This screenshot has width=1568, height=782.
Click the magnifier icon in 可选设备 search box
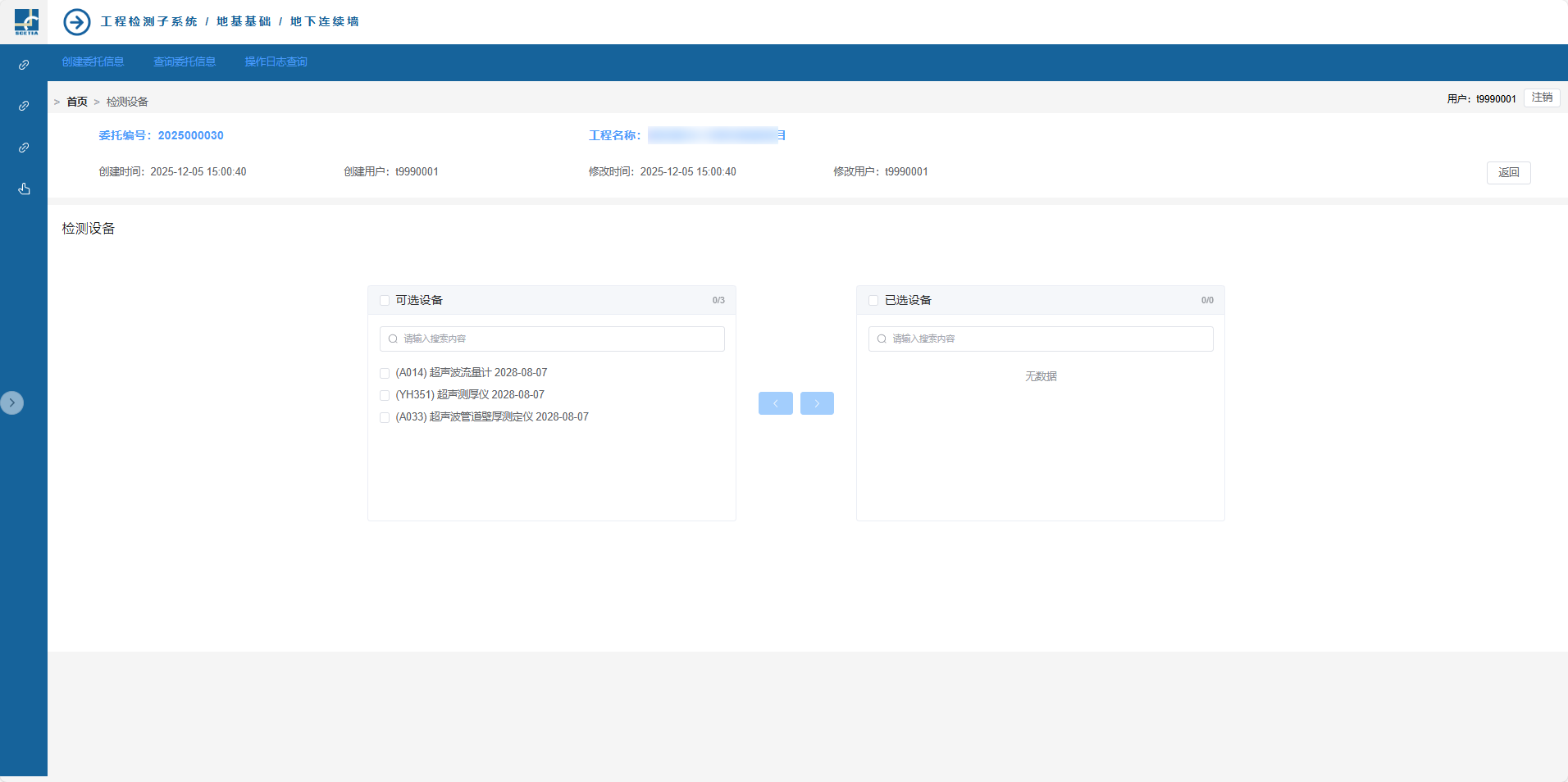tap(393, 339)
